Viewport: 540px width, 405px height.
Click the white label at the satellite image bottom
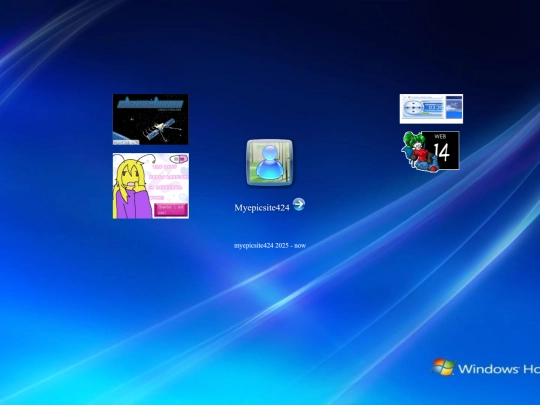(x=126, y=142)
